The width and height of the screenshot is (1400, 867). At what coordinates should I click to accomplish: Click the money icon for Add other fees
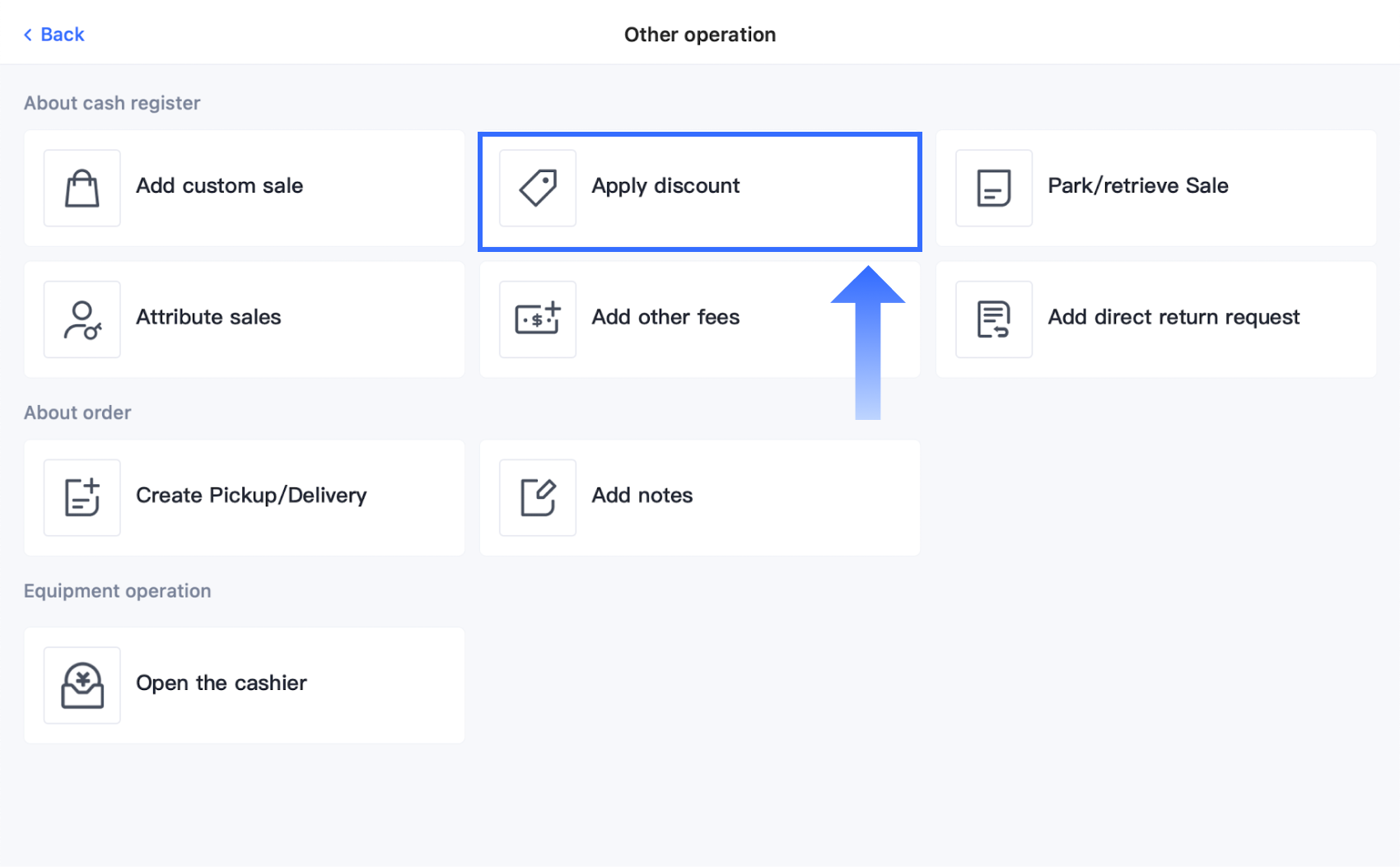click(x=537, y=319)
